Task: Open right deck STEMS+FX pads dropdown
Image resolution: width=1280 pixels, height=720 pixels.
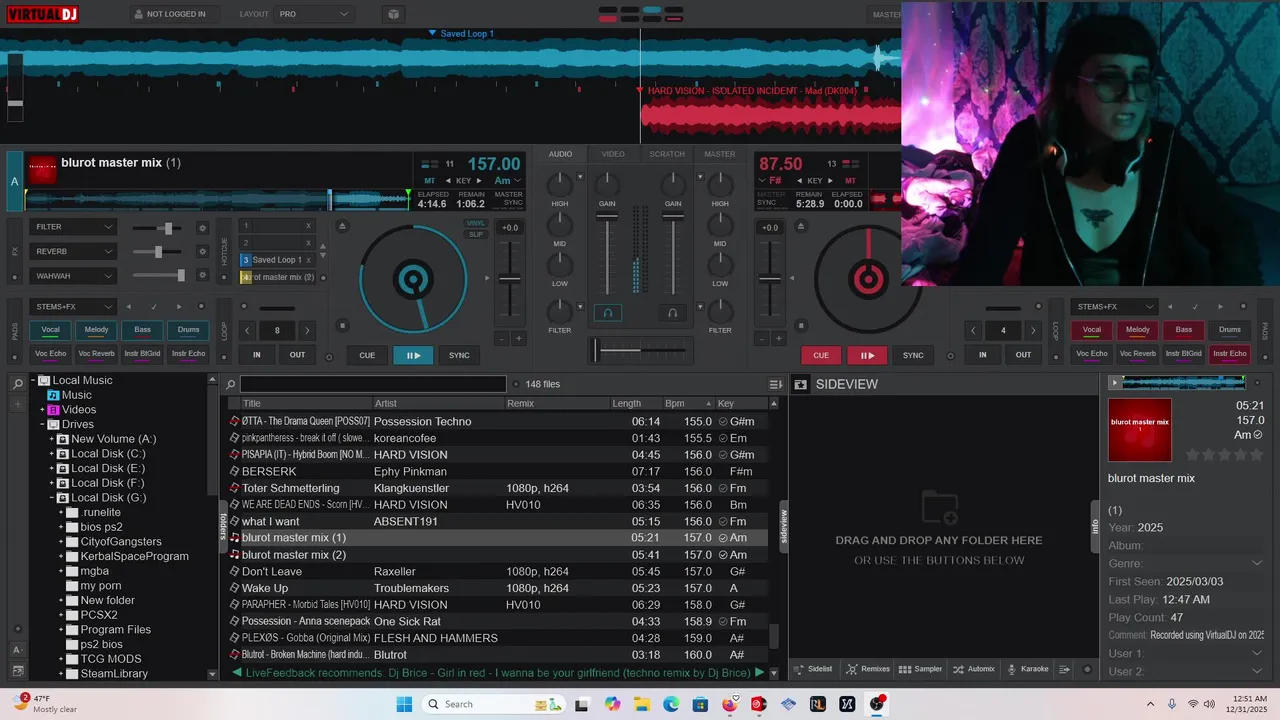Action: [x=1114, y=307]
